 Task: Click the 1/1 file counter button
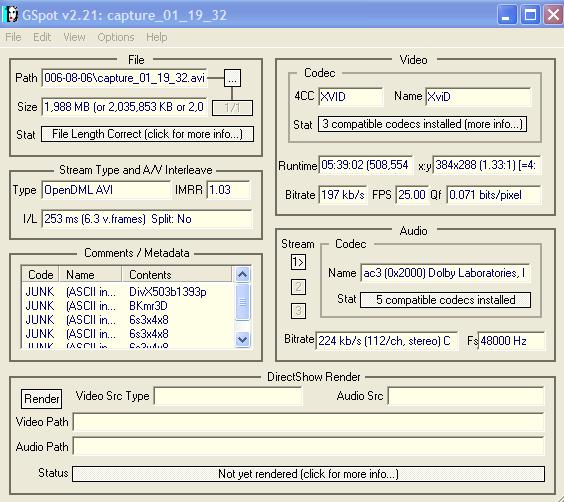click(x=232, y=108)
